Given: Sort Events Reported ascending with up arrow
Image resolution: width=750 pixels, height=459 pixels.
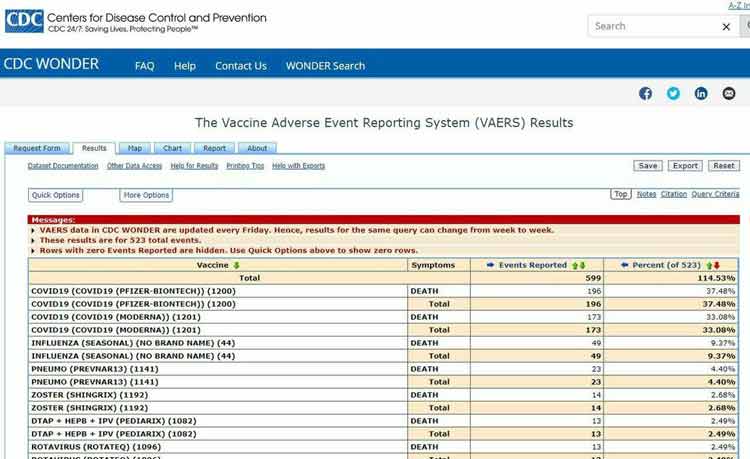Looking at the screenshot, I should pos(575,265).
